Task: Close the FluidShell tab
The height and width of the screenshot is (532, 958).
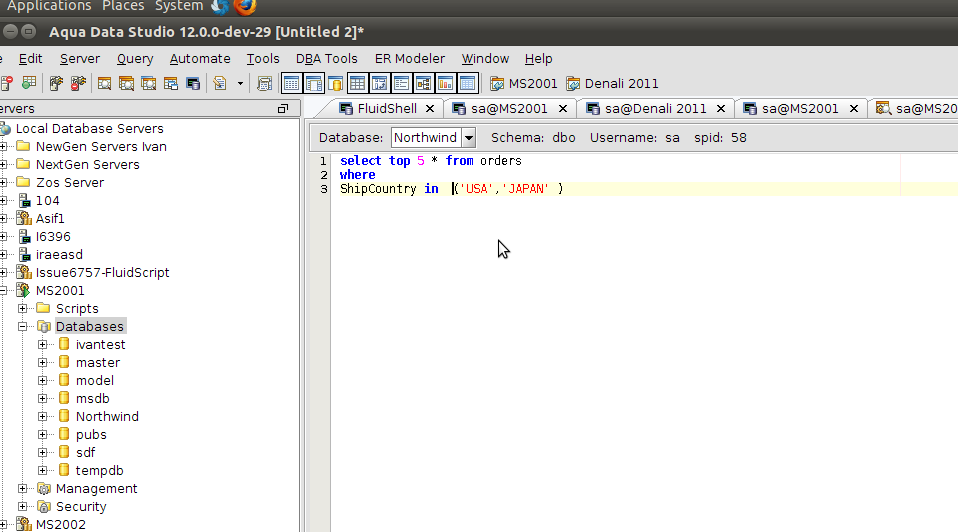Action: click(x=430, y=109)
